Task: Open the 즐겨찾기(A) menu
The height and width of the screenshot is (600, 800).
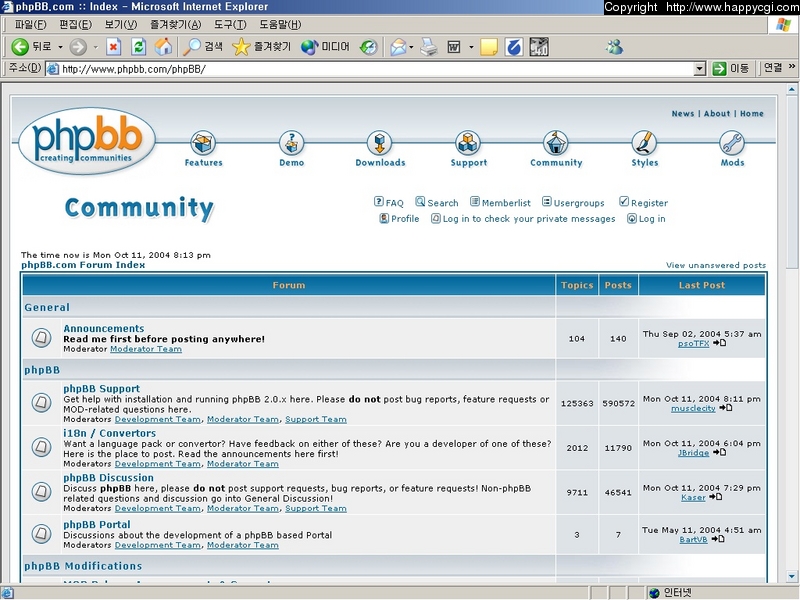Action: (176, 24)
